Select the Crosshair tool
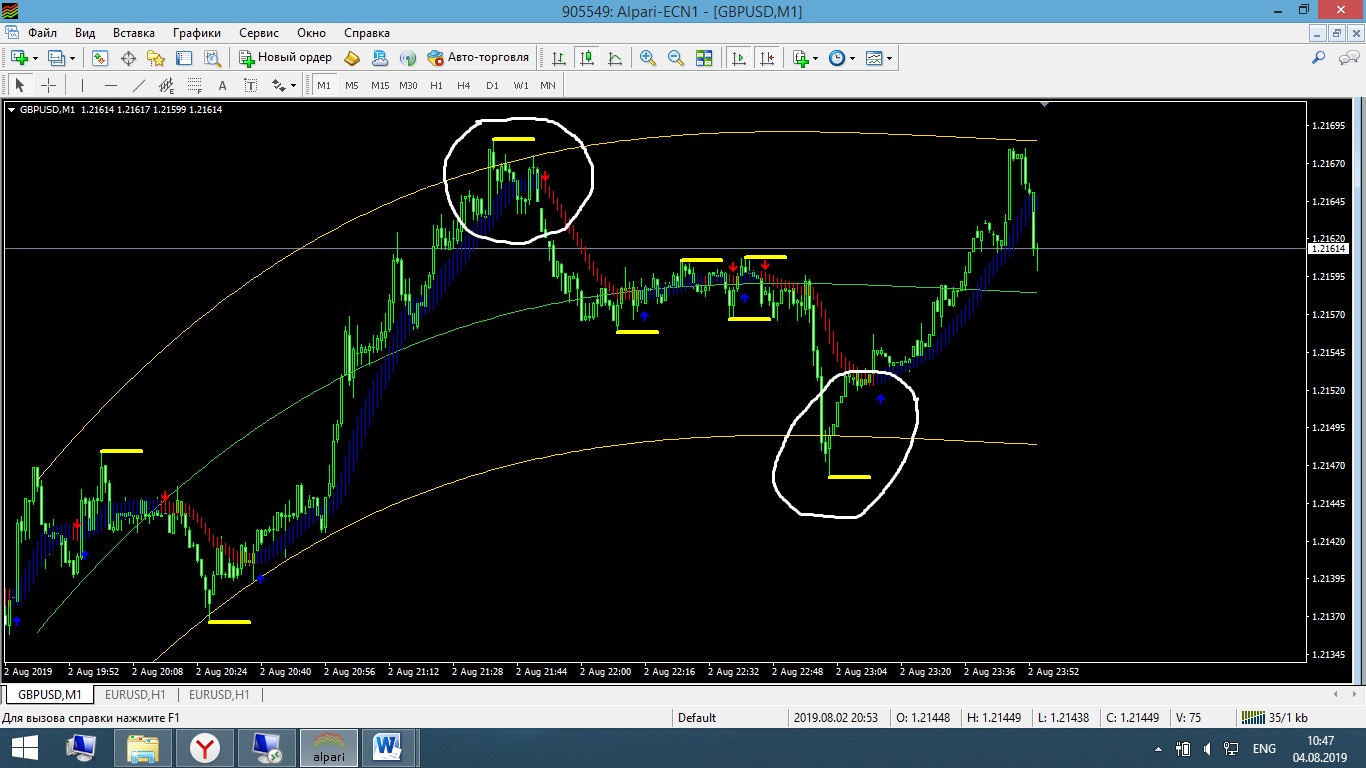Image resolution: width=1366 pixels, height=768 pixels. click(x=48, y=85)
